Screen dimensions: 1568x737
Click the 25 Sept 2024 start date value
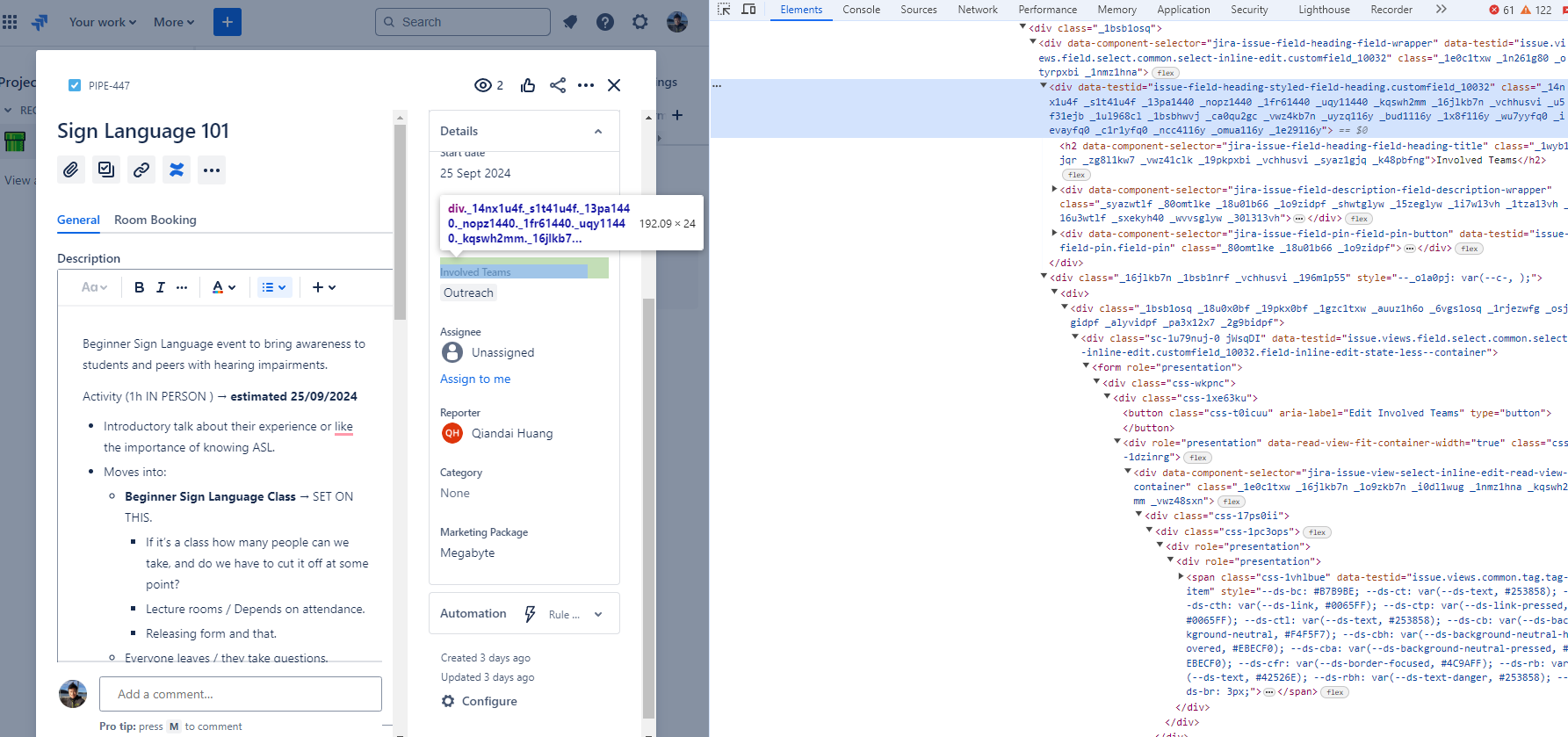475,173
